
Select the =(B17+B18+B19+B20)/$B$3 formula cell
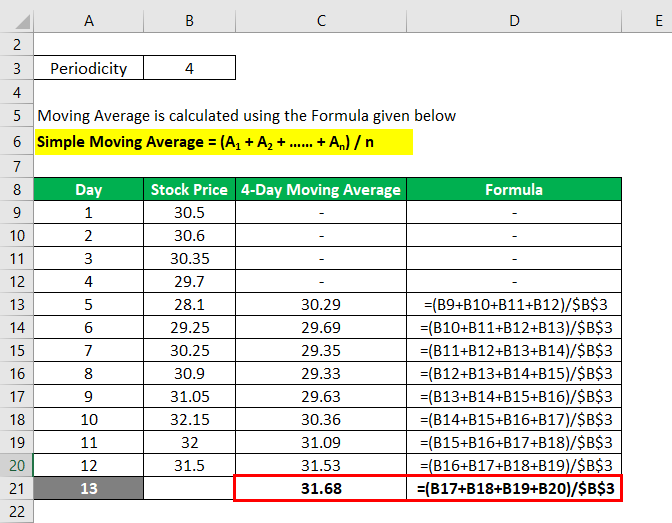[514, 488]
